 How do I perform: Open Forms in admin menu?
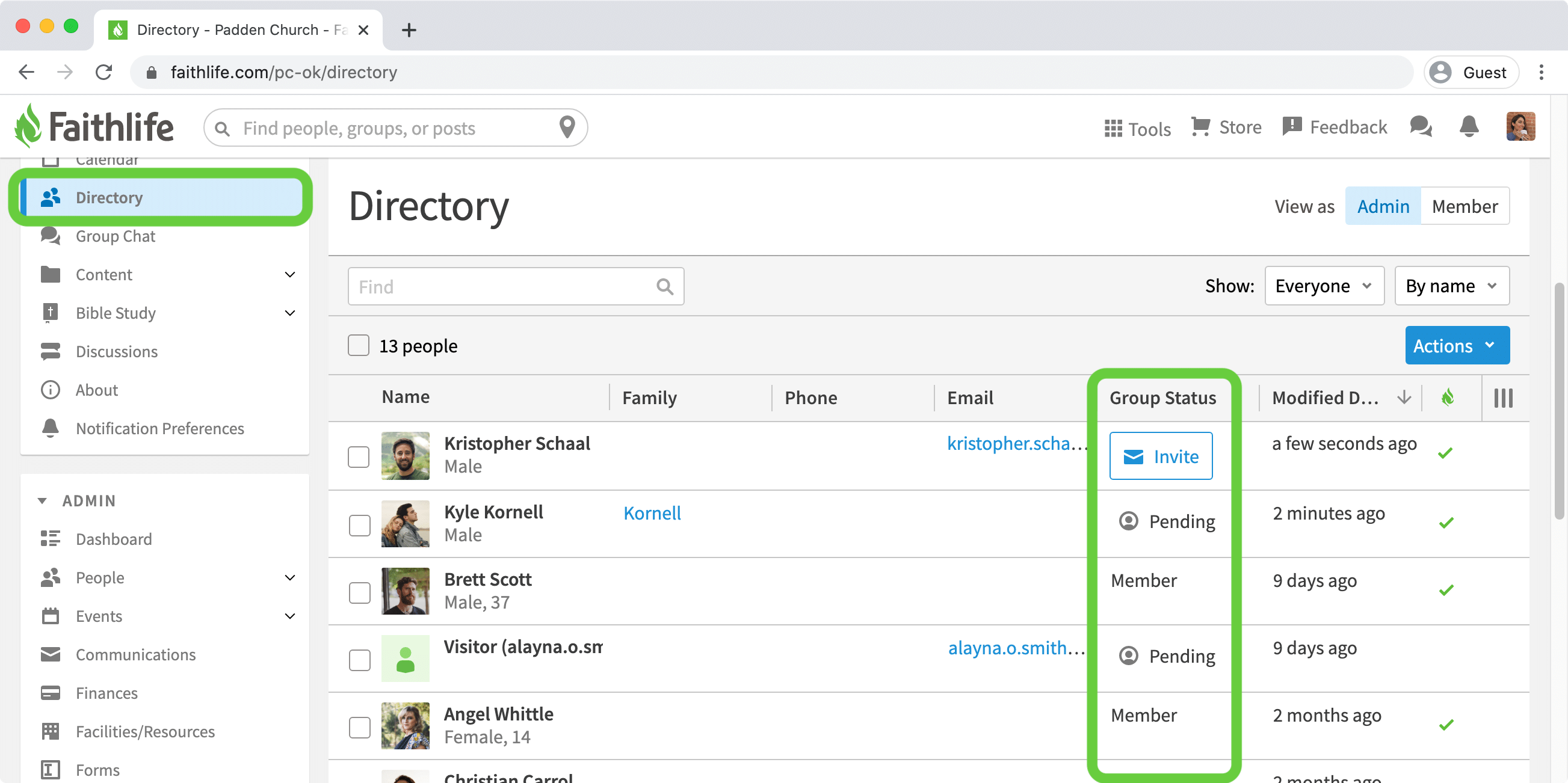point(97,770)
